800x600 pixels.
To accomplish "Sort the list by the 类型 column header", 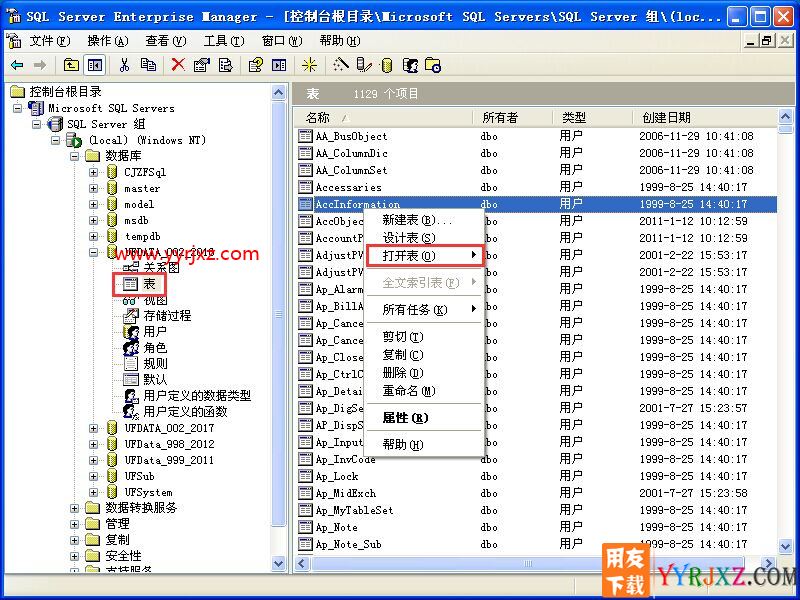I will [592, 118].
